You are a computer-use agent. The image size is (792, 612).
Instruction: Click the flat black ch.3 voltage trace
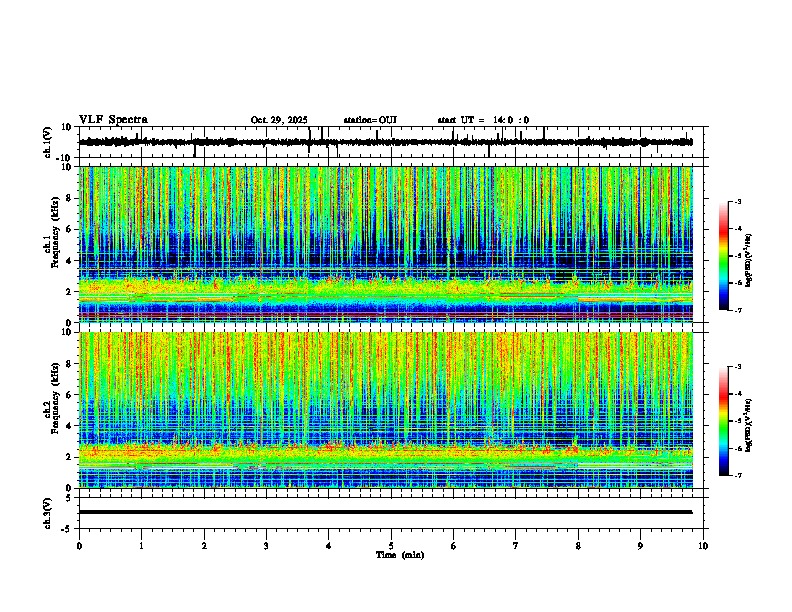click(385, 512)
